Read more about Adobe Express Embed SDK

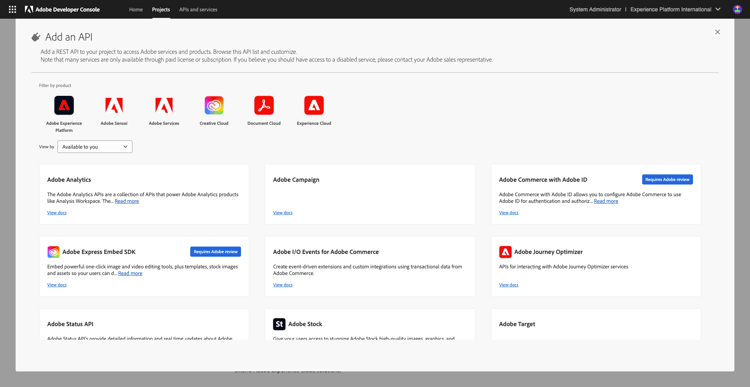pos(130,274)
